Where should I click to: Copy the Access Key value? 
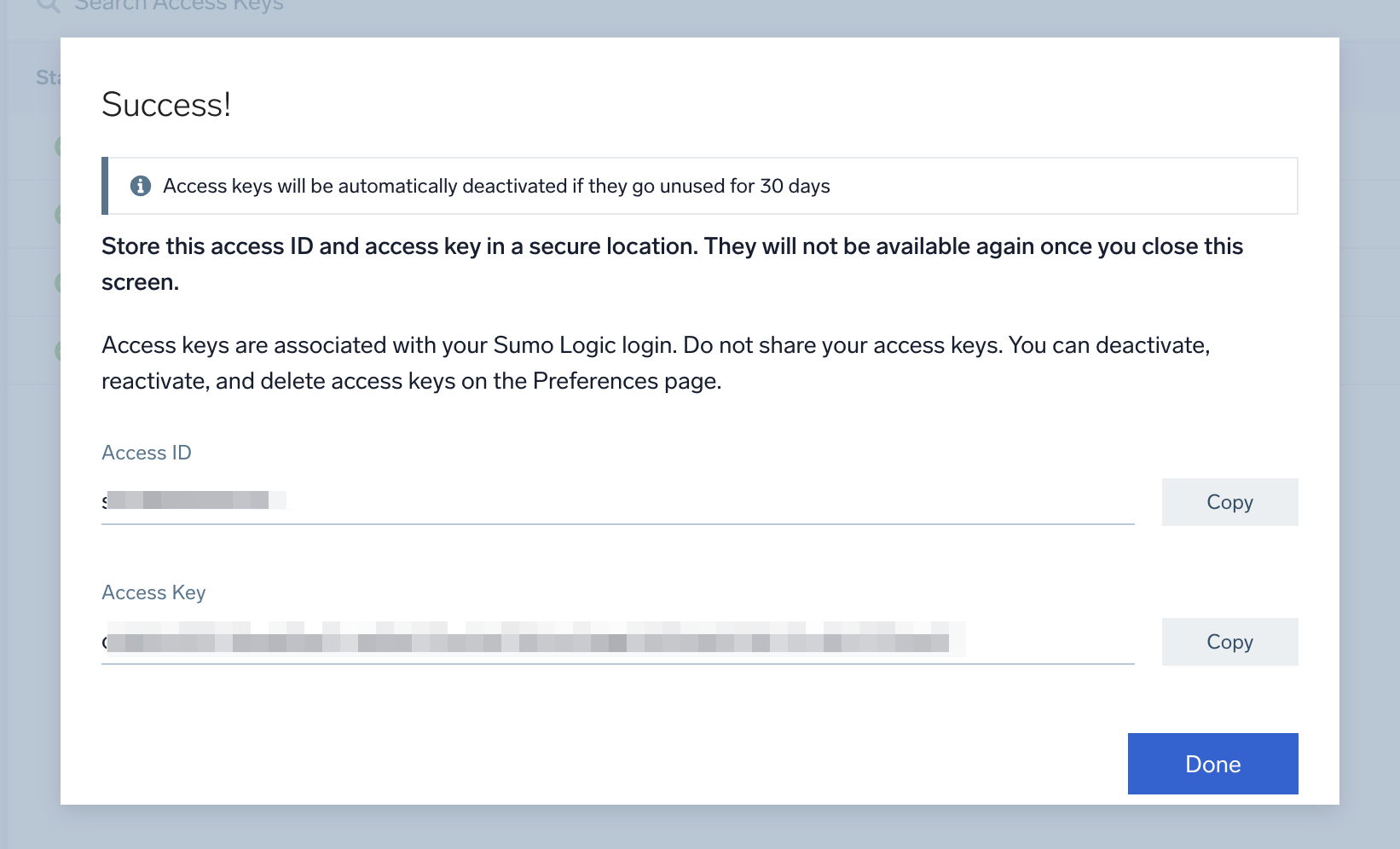click(1229, 642)
